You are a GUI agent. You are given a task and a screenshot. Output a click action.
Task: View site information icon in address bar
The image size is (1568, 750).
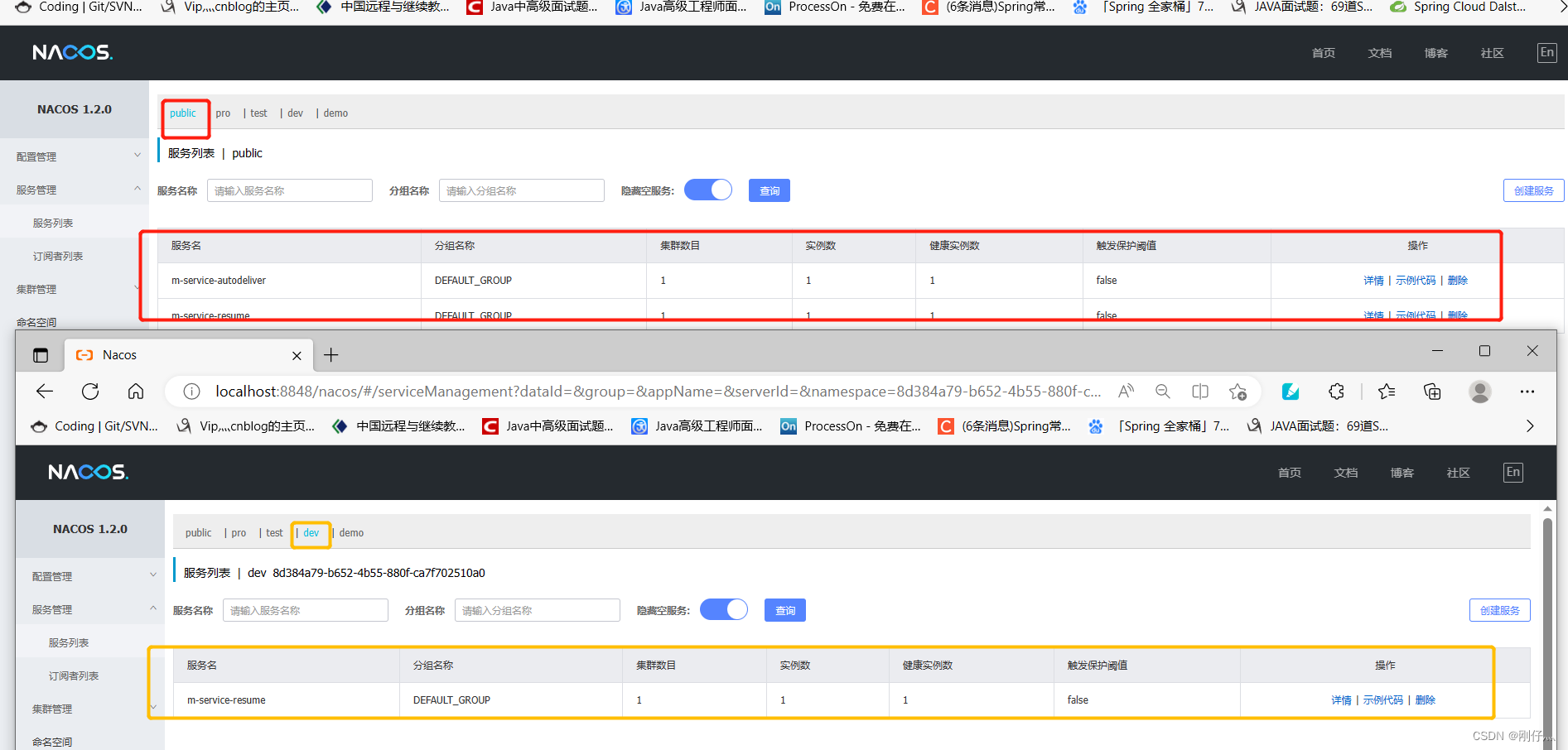191,392
